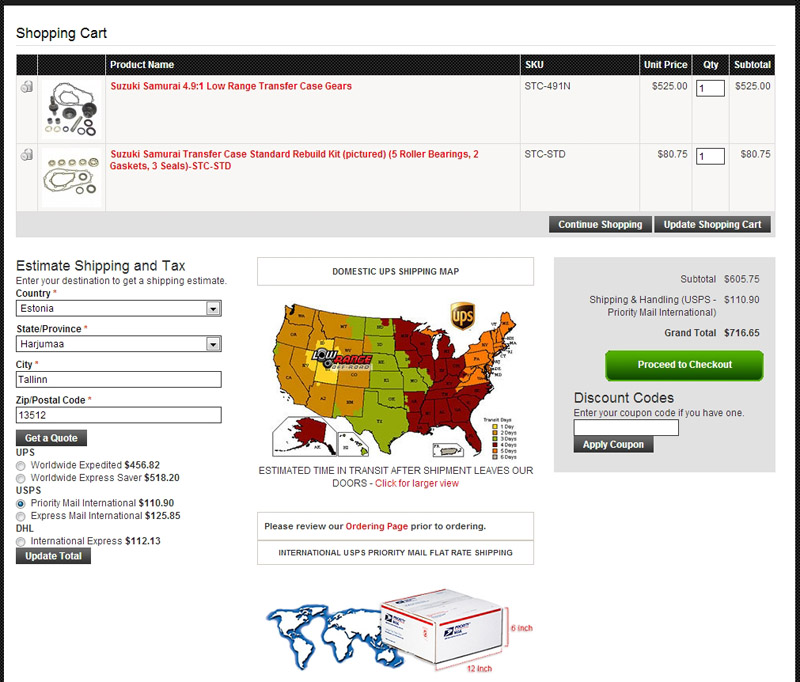Open the State/Province dropdown showing Harjumaa
The height and width of the screenshot is (682, 800).
pos(118,344)
